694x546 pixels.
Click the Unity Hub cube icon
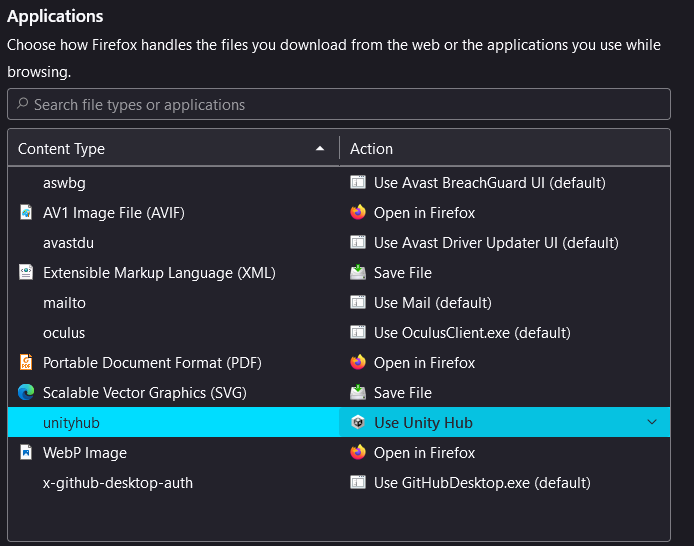(358, 423)
